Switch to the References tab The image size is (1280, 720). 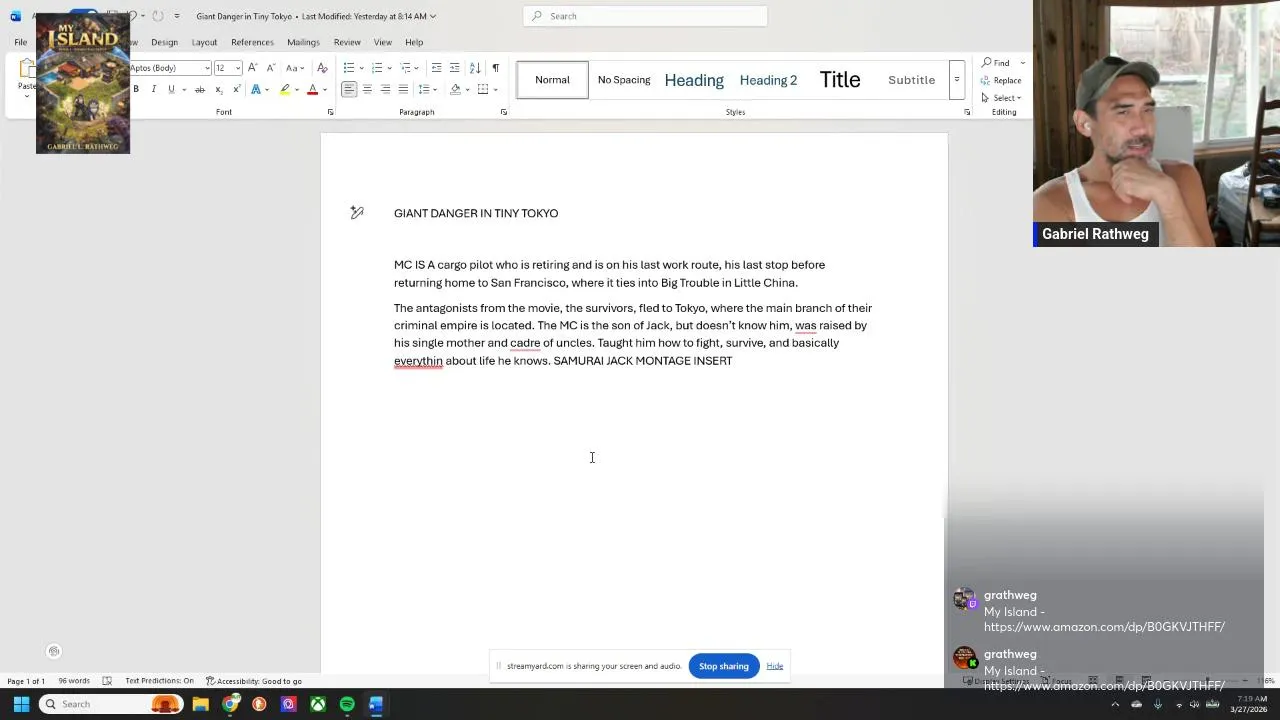(x=252, y=42)
